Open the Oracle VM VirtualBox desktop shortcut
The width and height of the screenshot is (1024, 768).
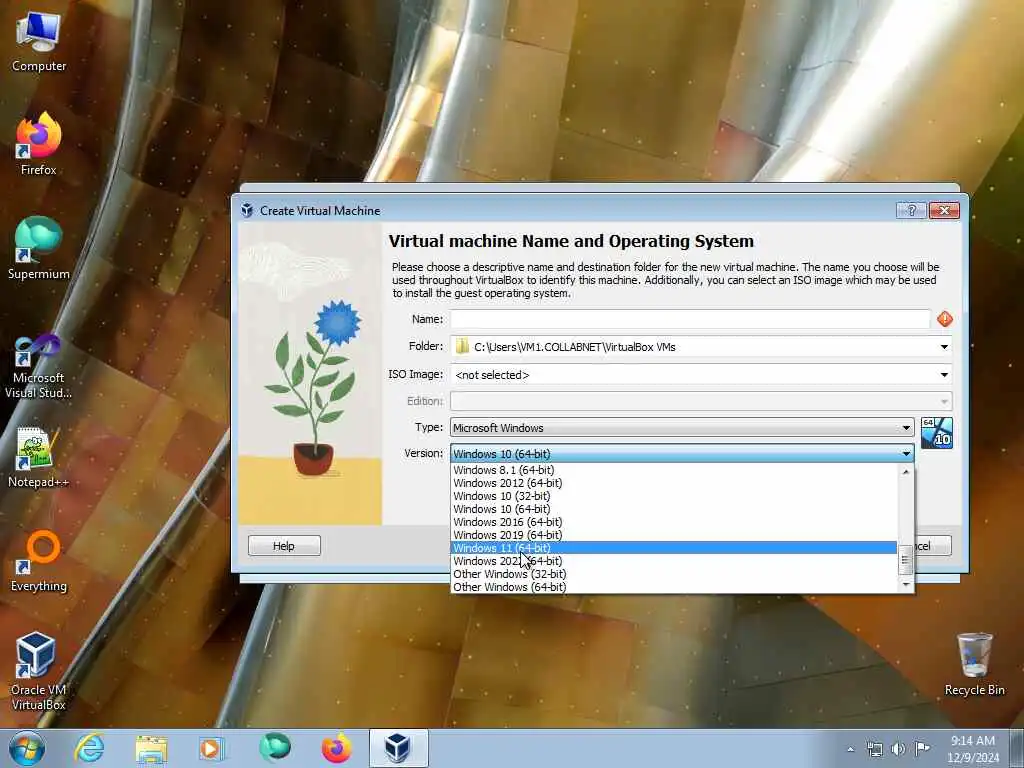tap(39, 671)
